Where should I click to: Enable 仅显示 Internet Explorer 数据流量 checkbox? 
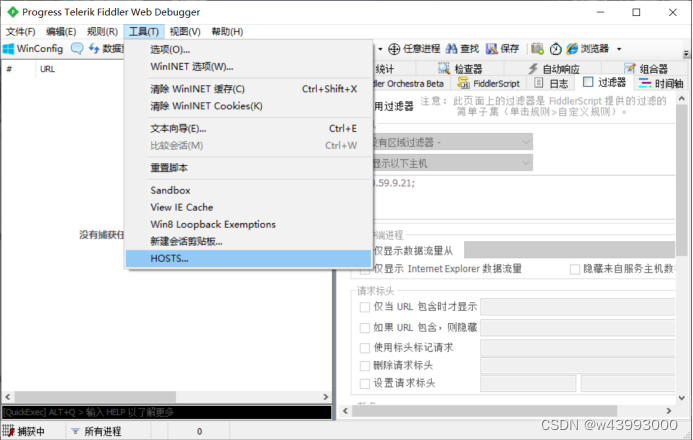click(365, 269)
